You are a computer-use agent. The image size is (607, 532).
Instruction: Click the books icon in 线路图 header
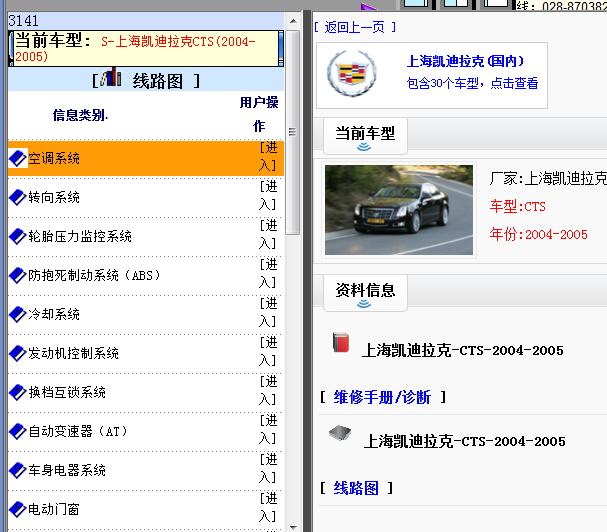111,77
